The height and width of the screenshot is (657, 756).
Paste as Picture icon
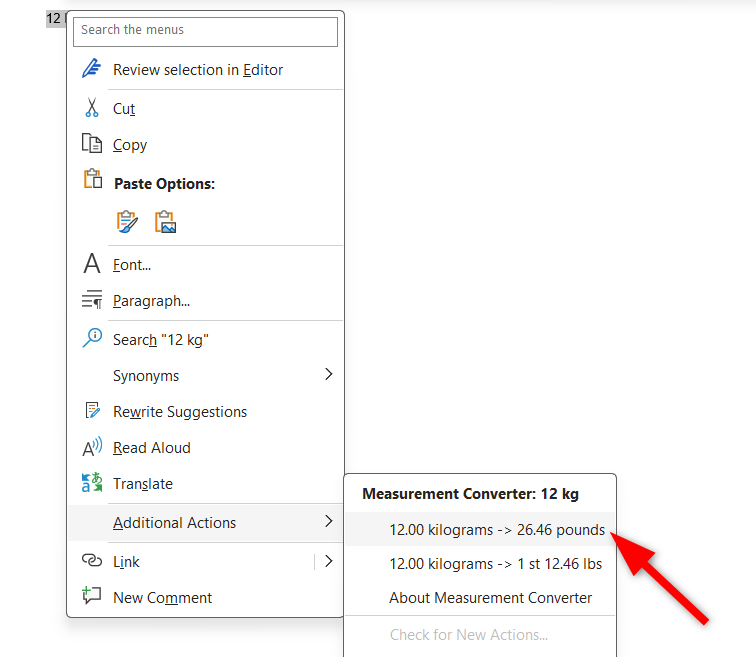pyautogui.click(x=165, y=222)
